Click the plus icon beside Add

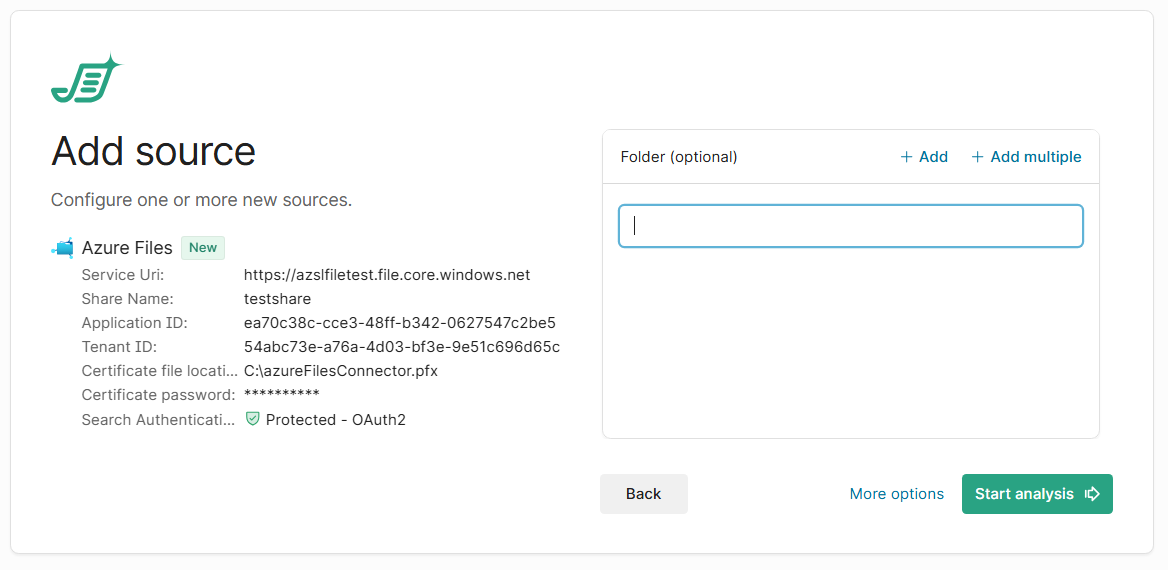pyautogui.click(x=906, y=157)
